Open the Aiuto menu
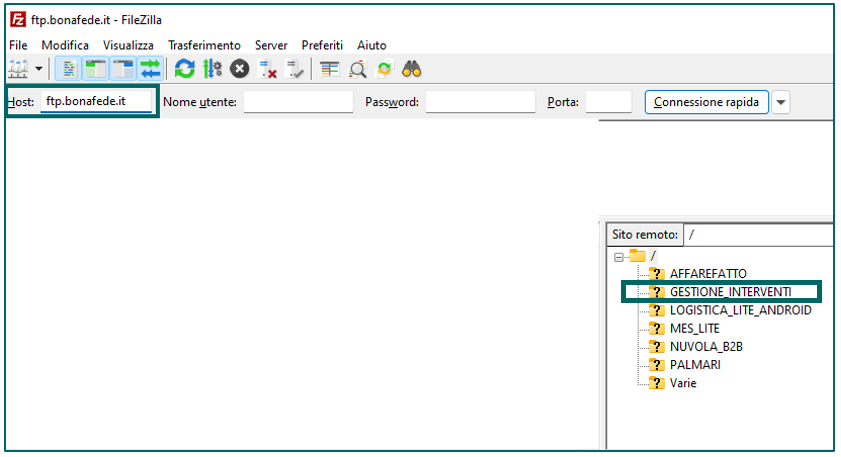This screenshot has height=457, width=841. tap(372, 45)
